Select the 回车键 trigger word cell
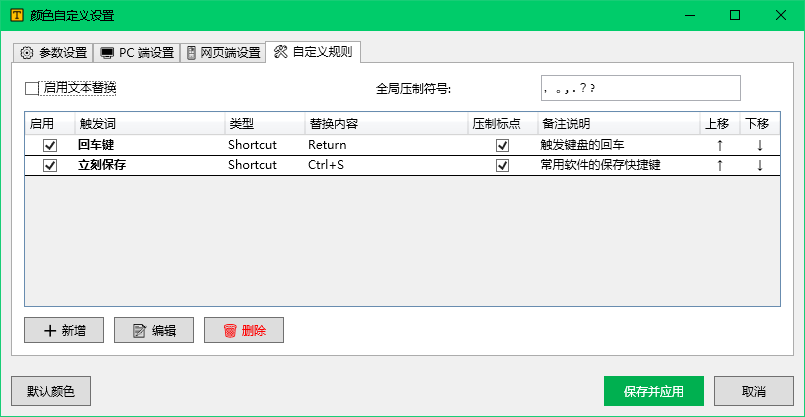 (x=150, y=145)
